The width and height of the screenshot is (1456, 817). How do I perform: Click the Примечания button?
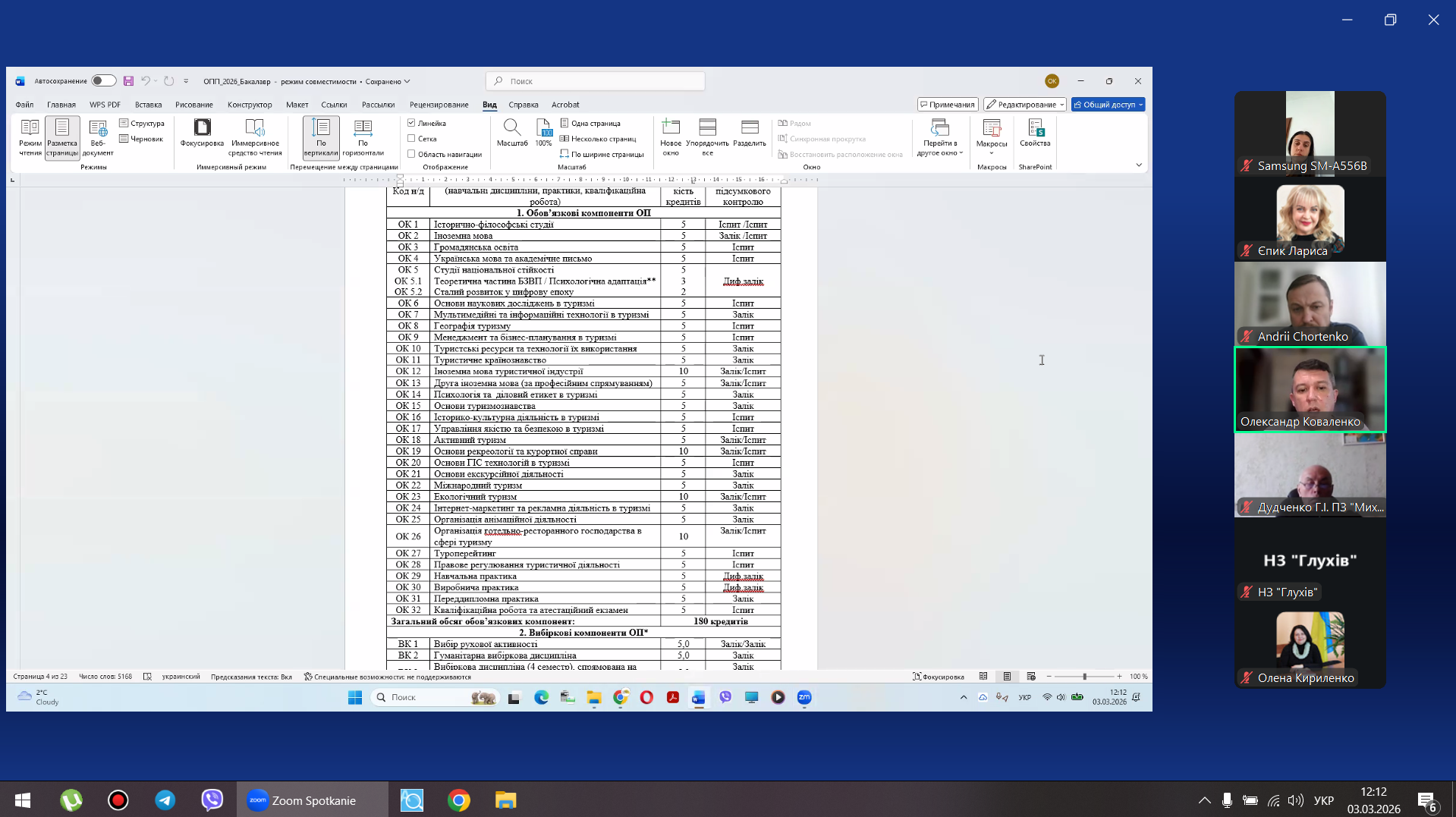947,105
